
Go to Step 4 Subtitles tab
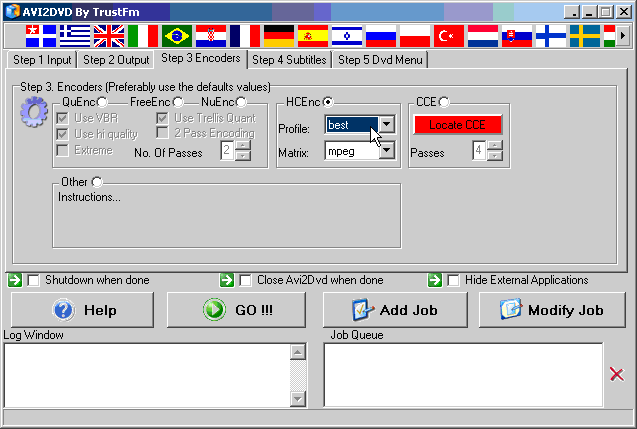click(289, 60)
